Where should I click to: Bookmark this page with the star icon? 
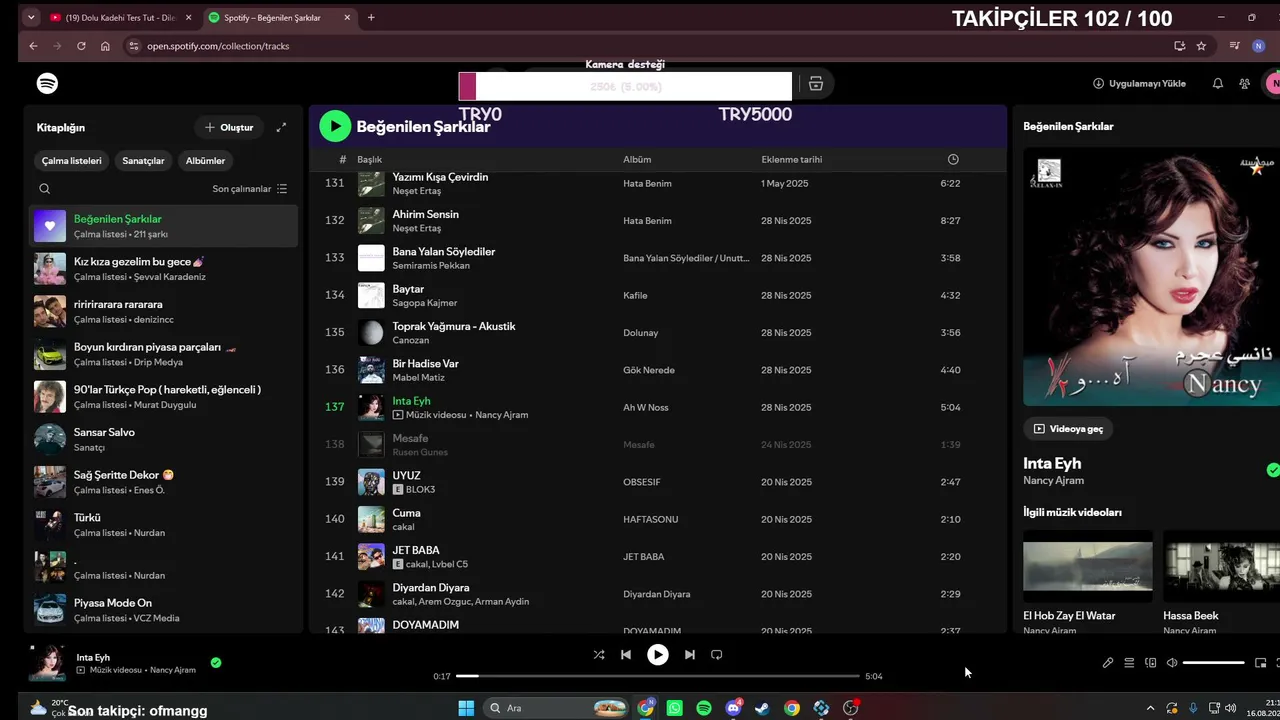(x=1201, y=46)
